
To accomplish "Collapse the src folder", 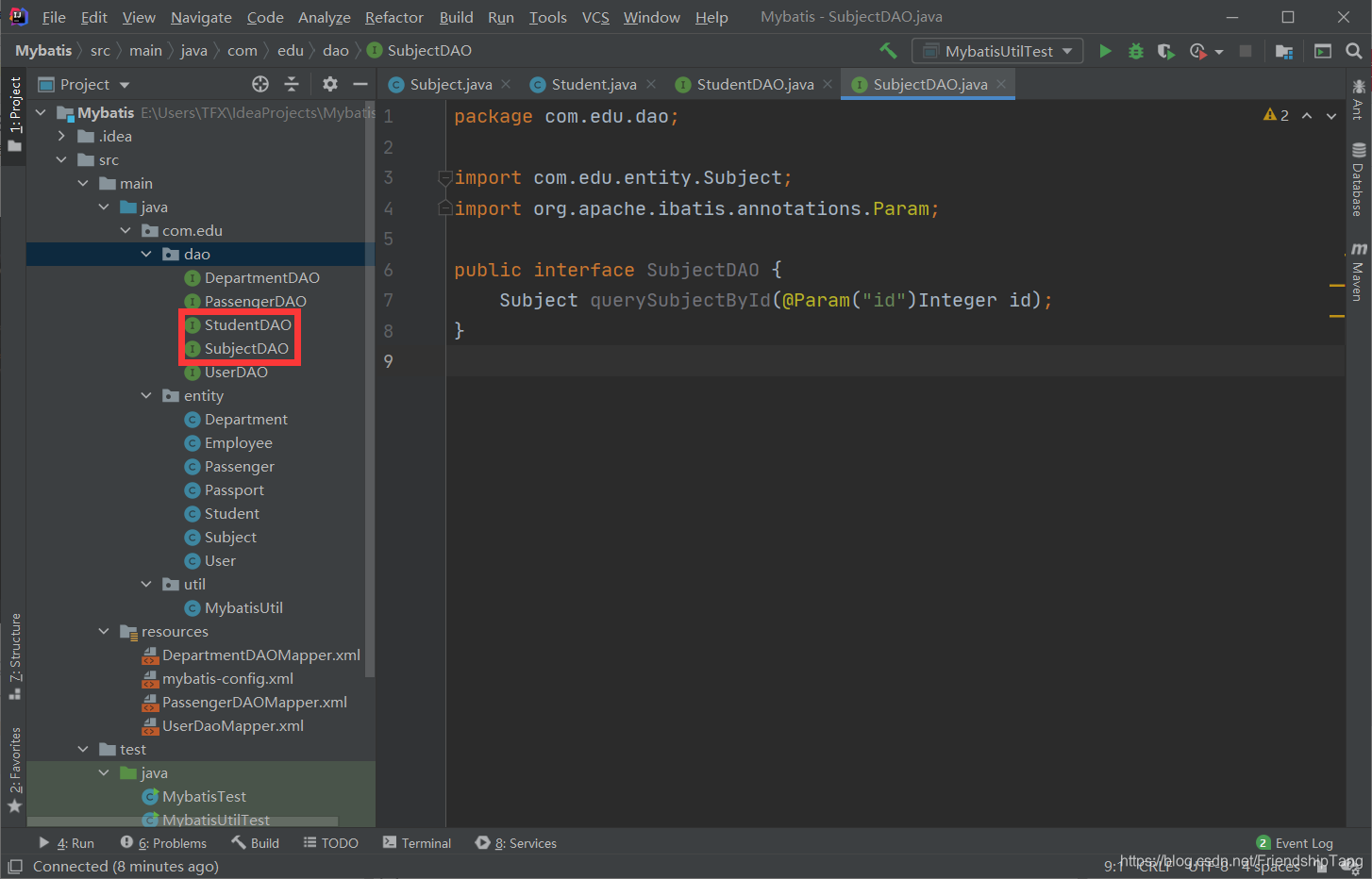I will (x=62, y=159).
